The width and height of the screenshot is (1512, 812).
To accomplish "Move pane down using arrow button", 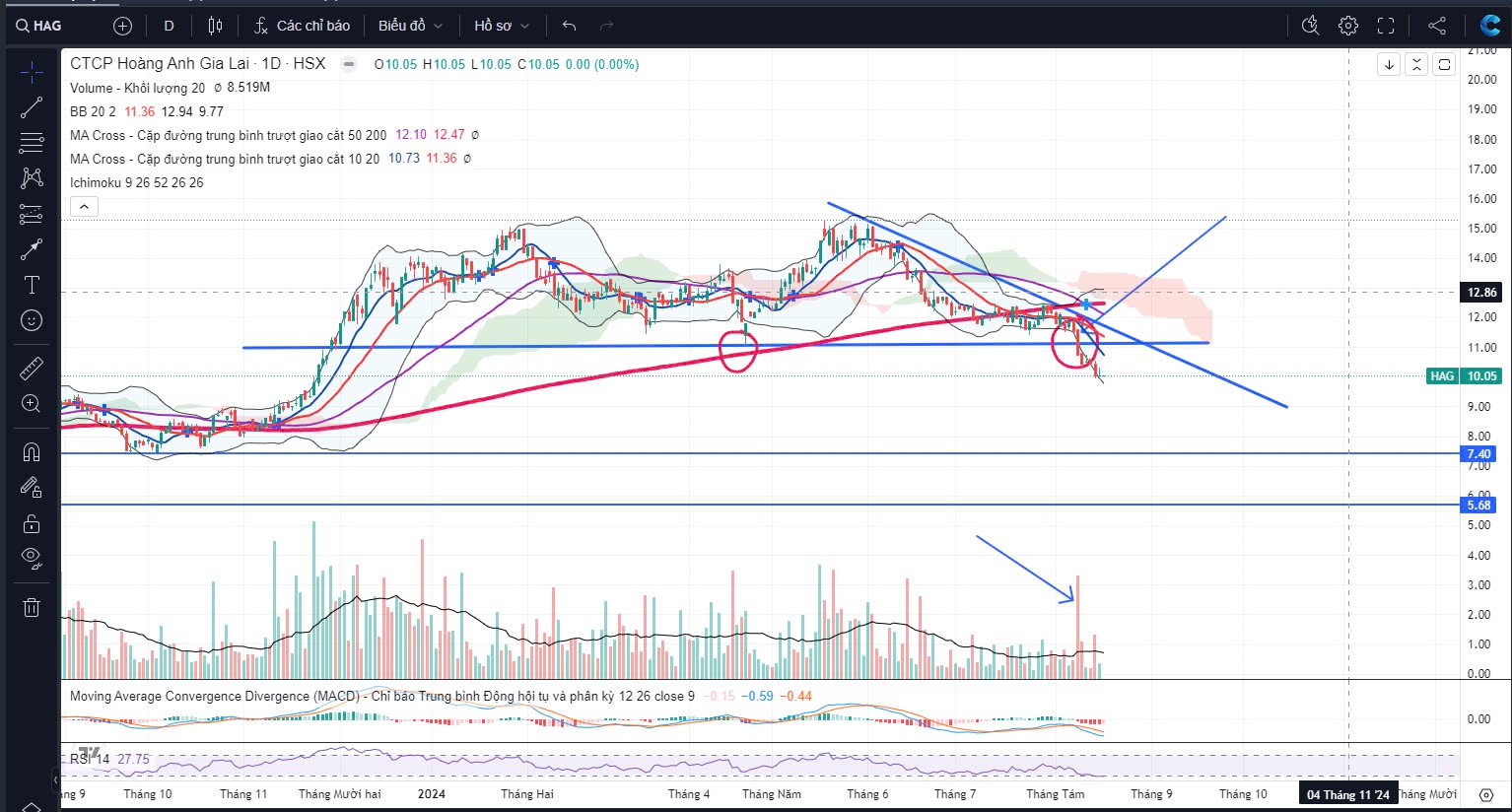I will coord(1389,65).
